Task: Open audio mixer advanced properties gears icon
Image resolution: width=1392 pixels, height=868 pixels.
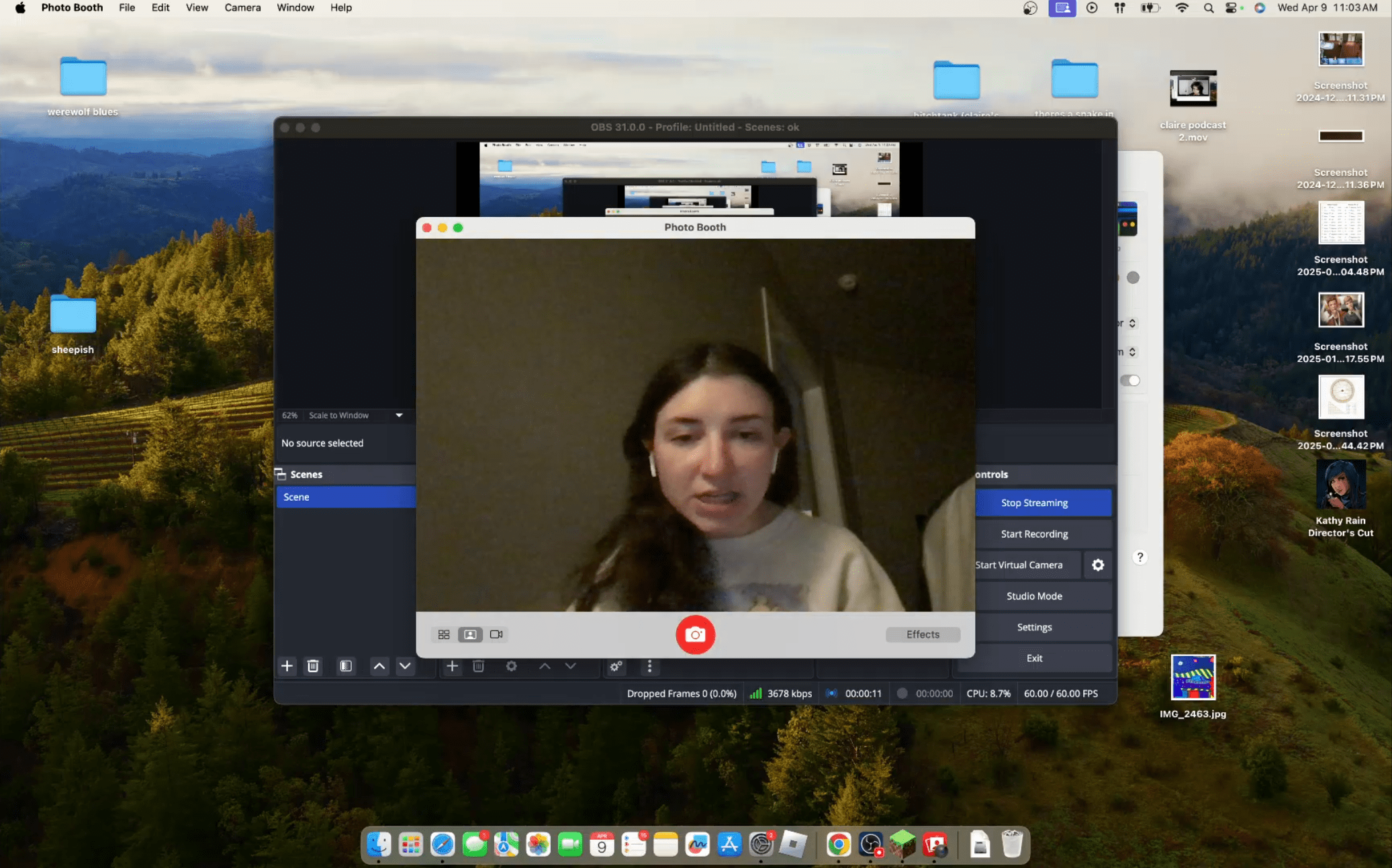Action: click(616, 666)
